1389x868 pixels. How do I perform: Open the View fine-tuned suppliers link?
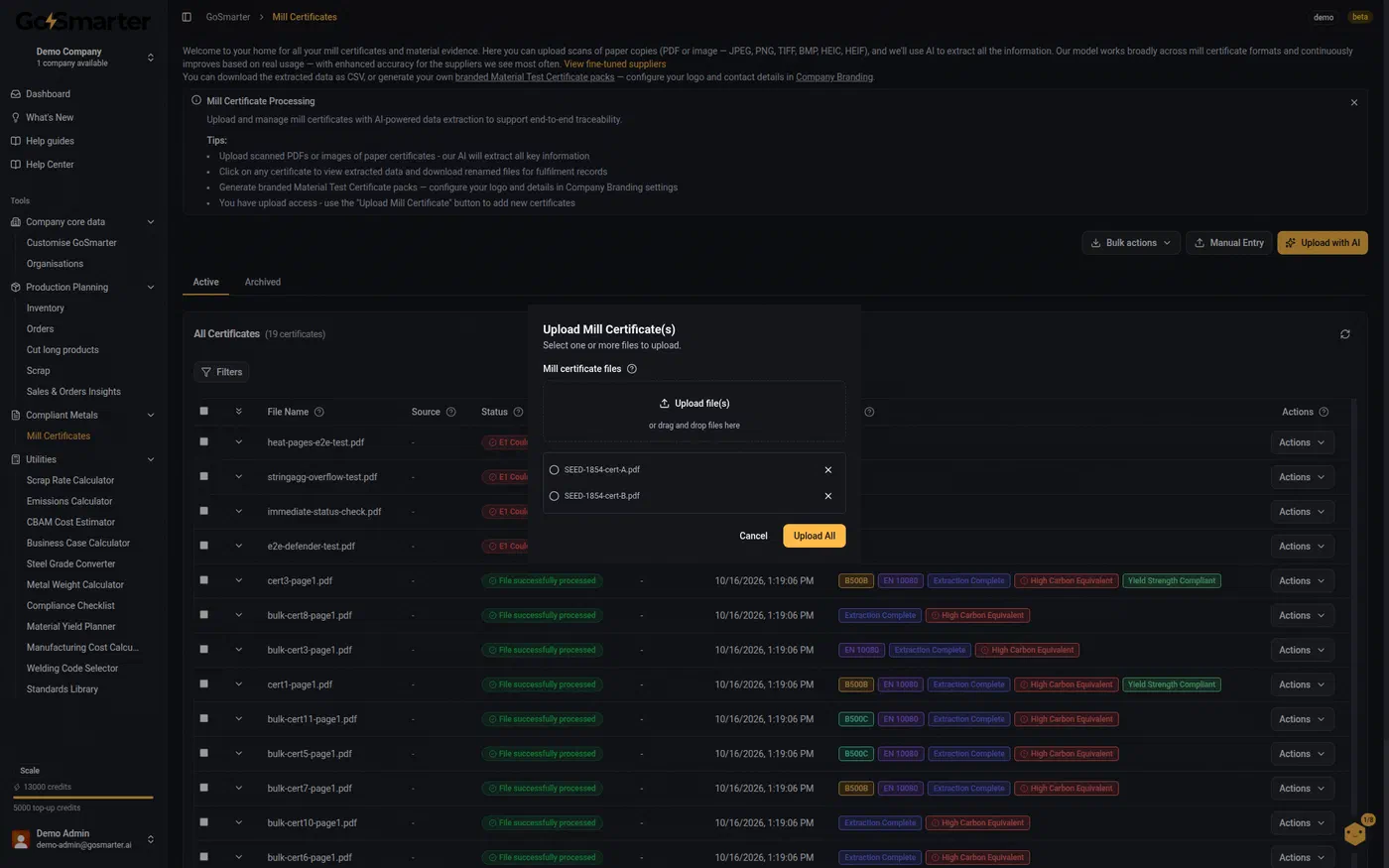(615, 63)
